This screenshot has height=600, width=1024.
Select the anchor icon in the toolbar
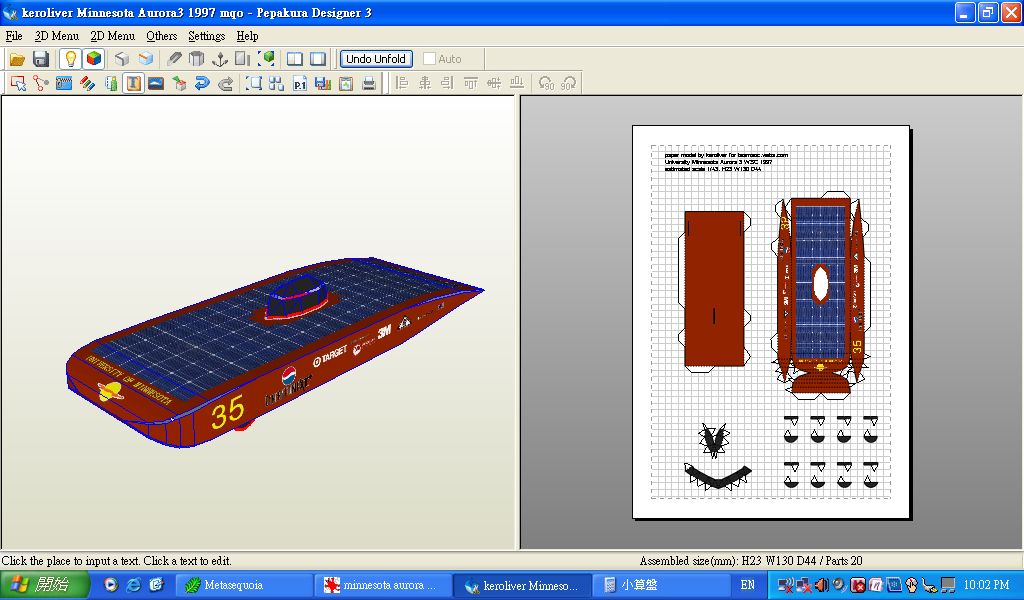click(220, 59)
